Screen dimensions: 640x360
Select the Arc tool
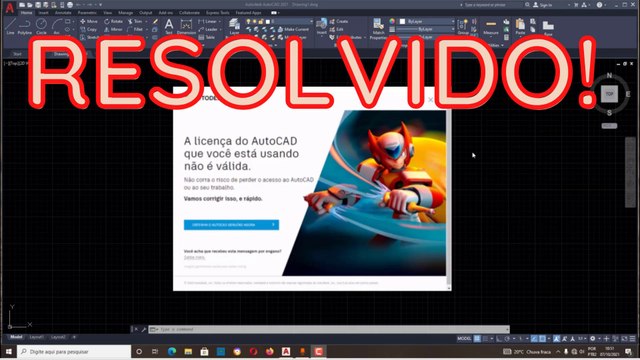tap(57, 26)
